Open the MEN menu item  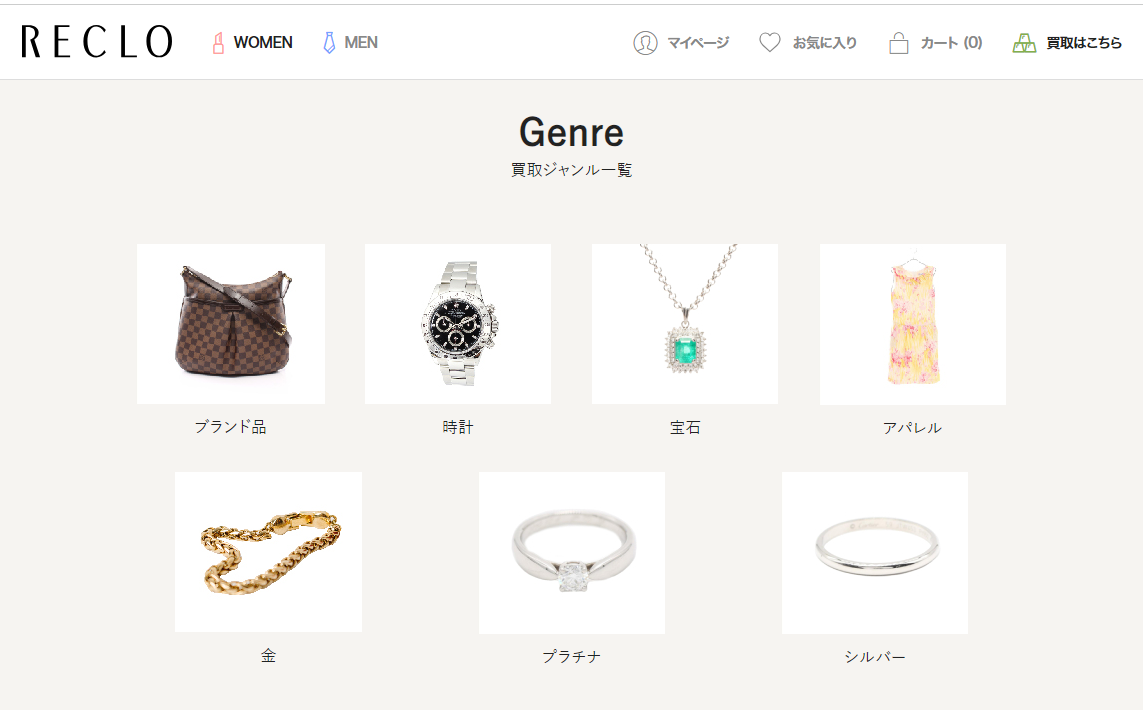click(x=361, y=42)
